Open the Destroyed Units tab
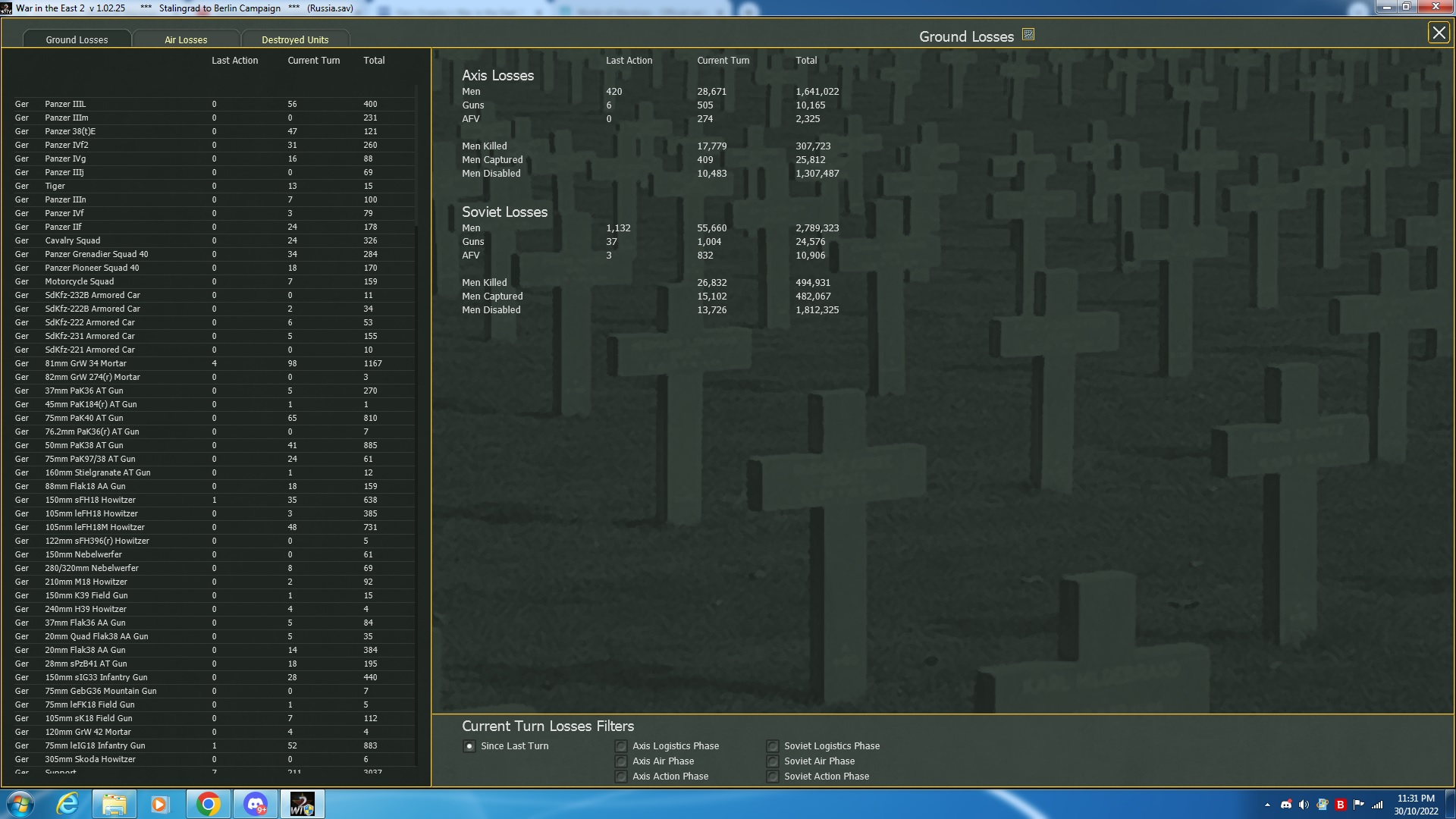The width and height of the screenshot is (1456, 819). pos(295,39)
